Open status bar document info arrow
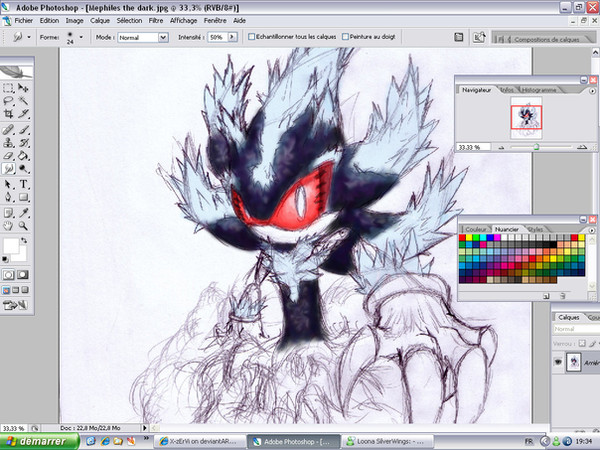The width and height of the screenshot is (600, 450). coord(145,428)
